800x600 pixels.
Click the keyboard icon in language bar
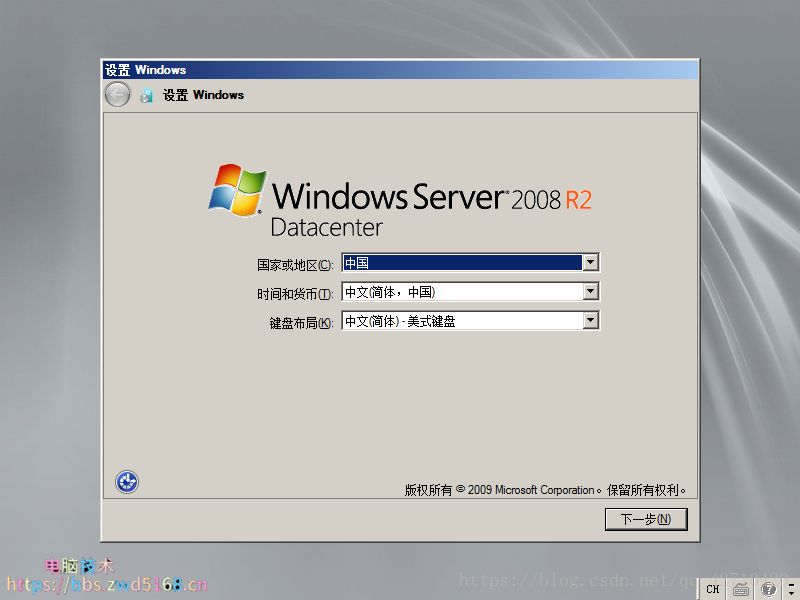[x=741, y=589]
